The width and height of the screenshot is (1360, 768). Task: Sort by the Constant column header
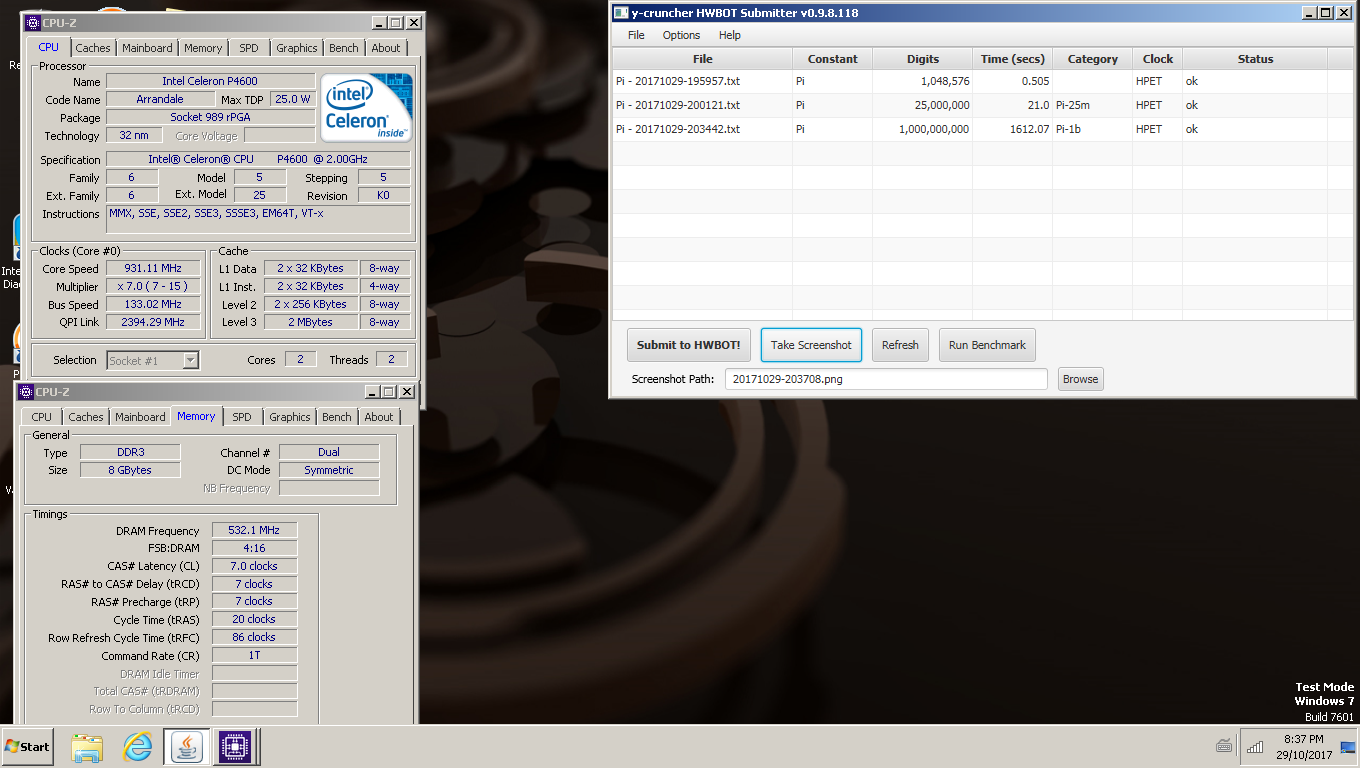coord(832,59)
